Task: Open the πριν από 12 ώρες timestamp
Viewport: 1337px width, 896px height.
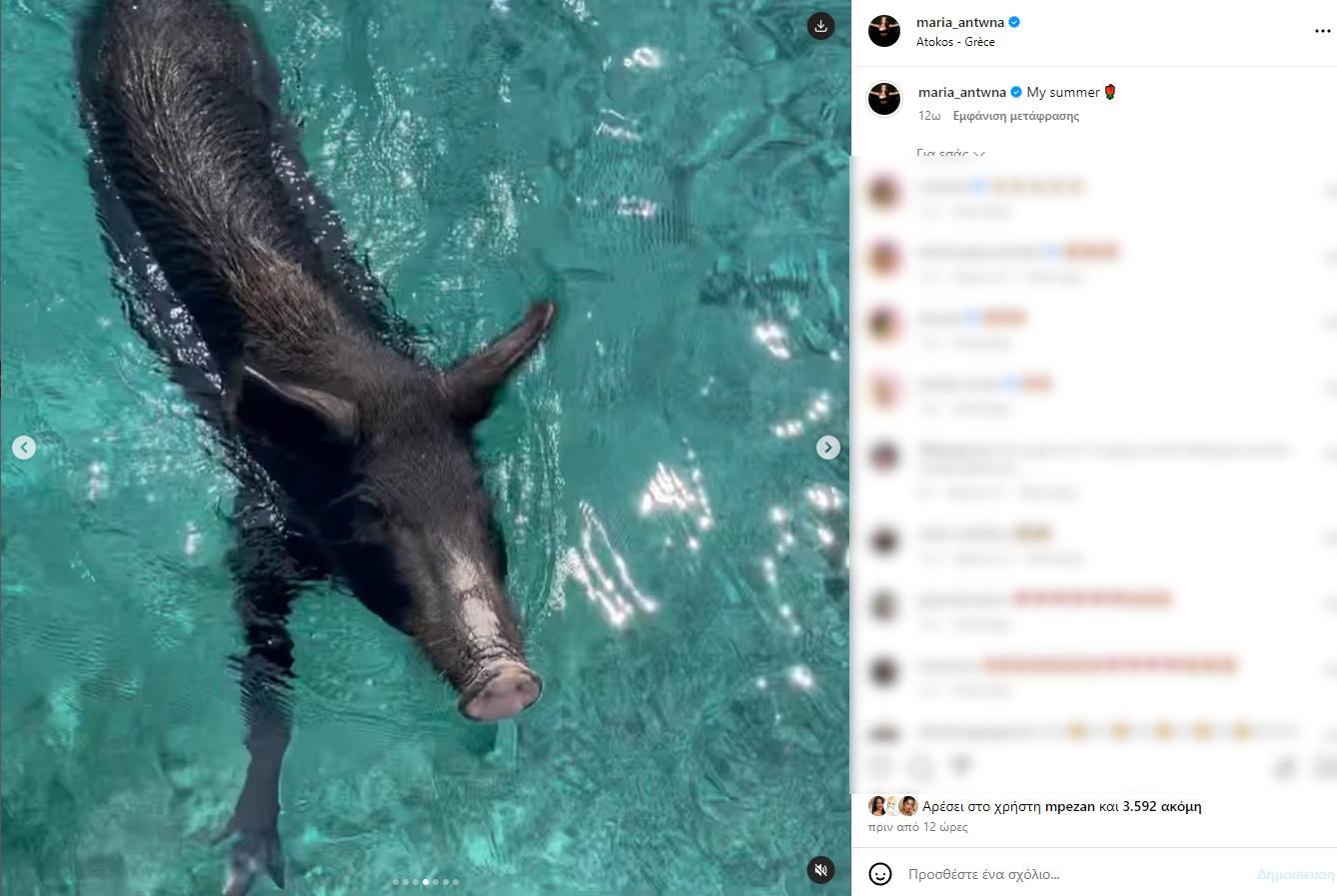Action: coord(917,827)
